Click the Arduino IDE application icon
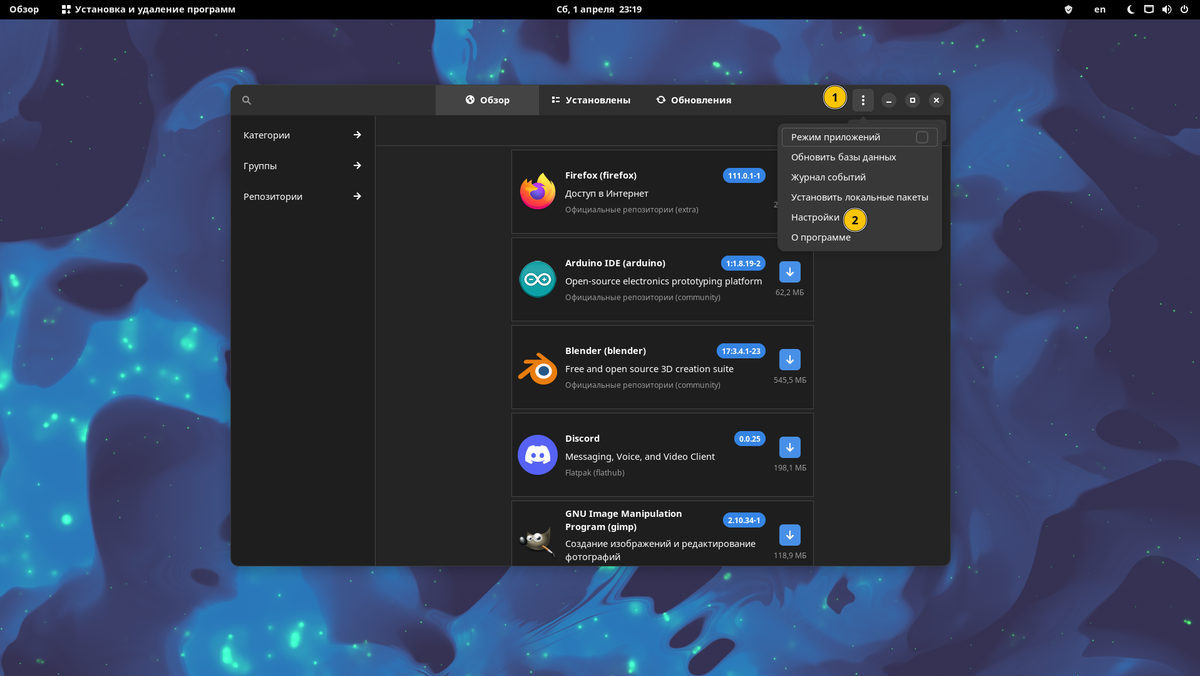 tap(537, 280)
